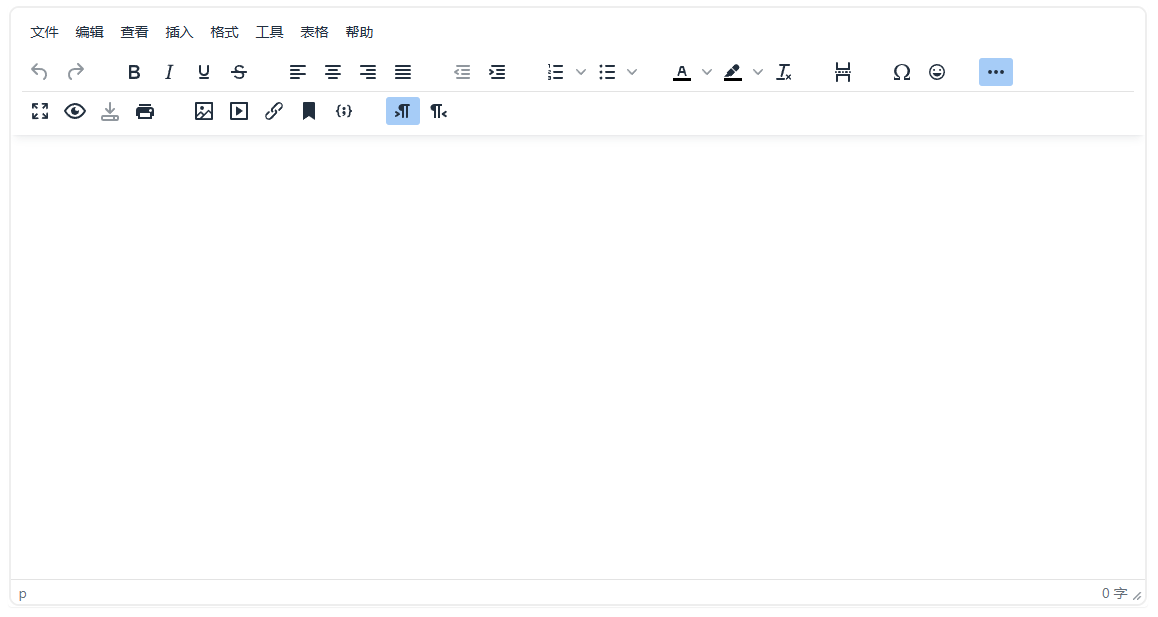Collapse the more toolbar options button
The width and height of the screenshot is (1158, 617).
point(995,72)
